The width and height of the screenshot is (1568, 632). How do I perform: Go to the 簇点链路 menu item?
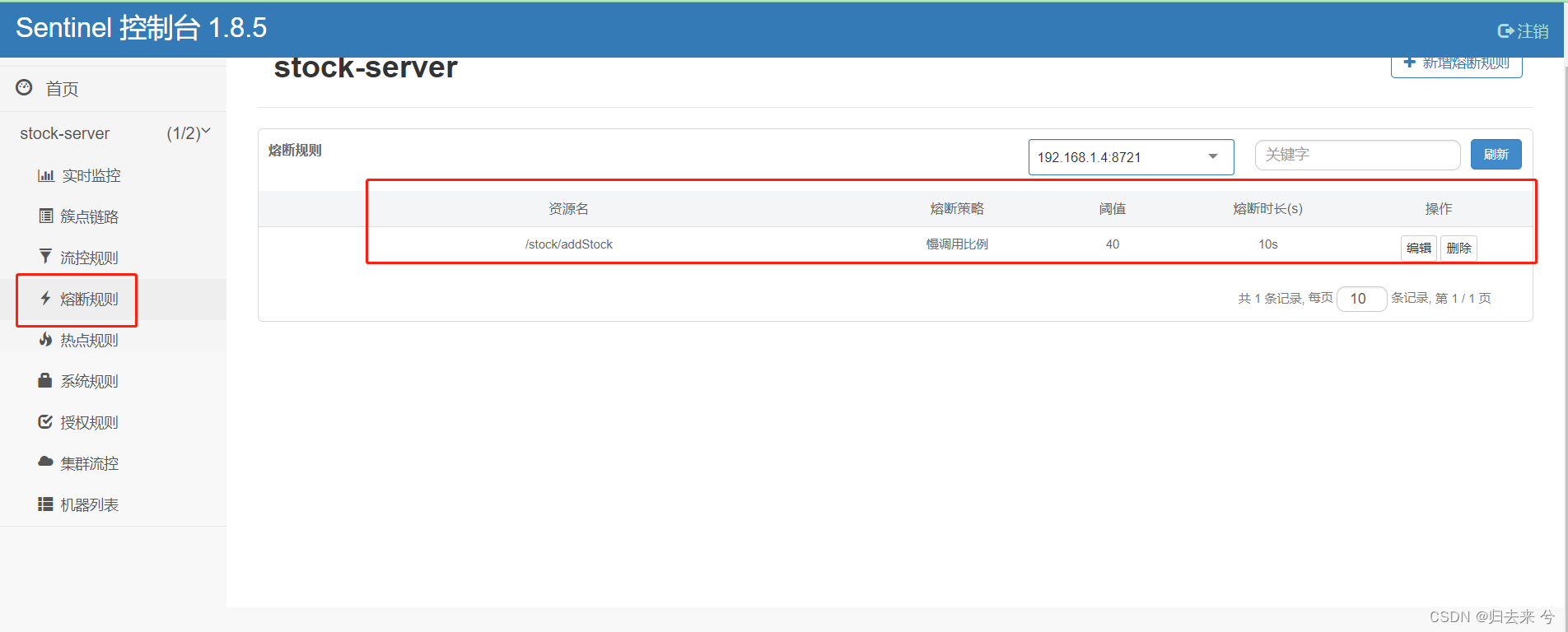click(90, 216)
